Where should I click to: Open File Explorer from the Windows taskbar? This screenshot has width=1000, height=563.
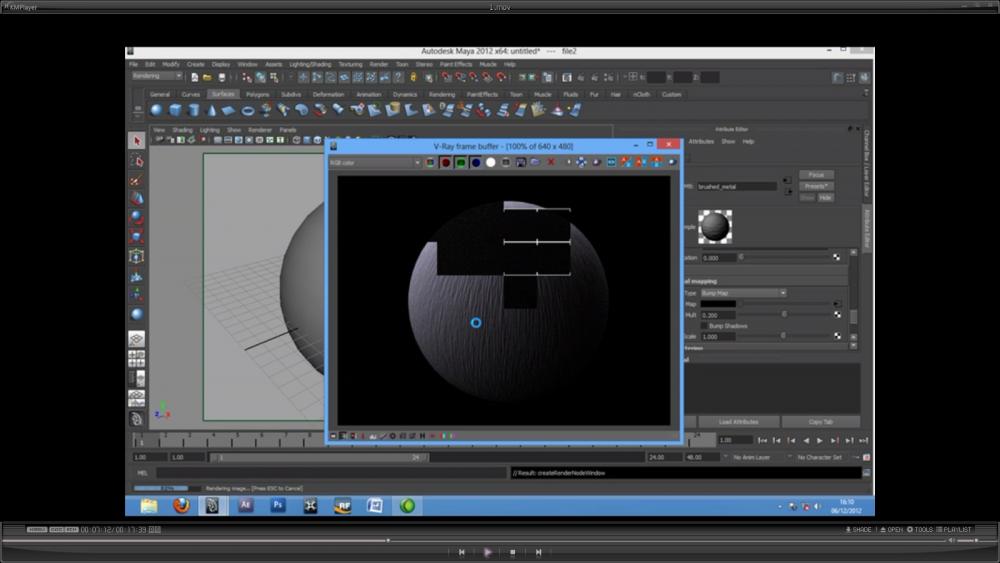149,506
